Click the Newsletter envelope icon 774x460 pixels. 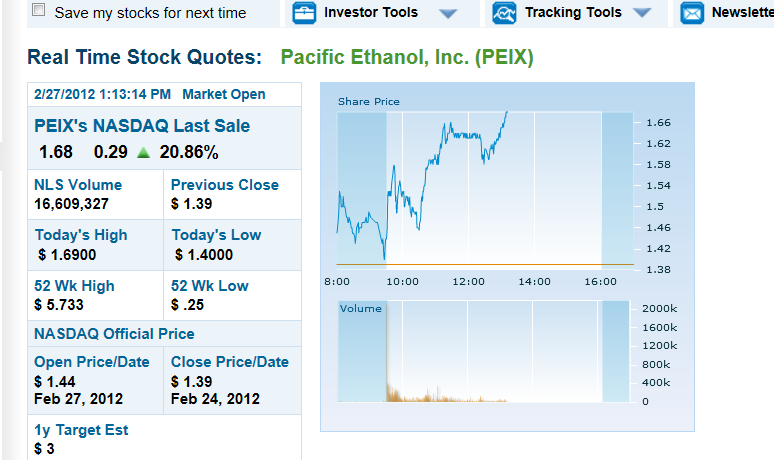click(x=691, y=13)
